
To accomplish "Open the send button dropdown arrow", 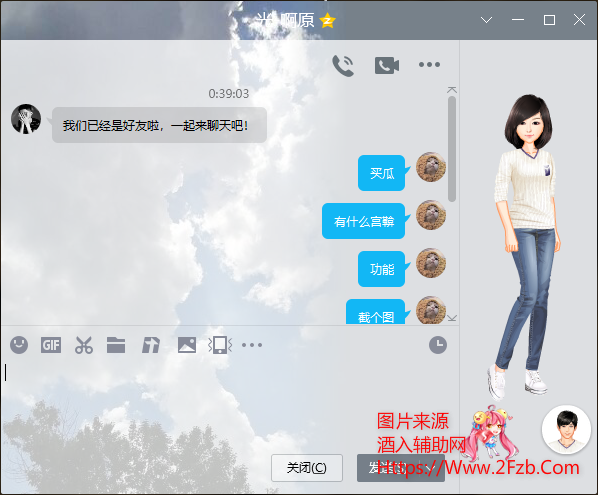I will click(x=431, y=468).
